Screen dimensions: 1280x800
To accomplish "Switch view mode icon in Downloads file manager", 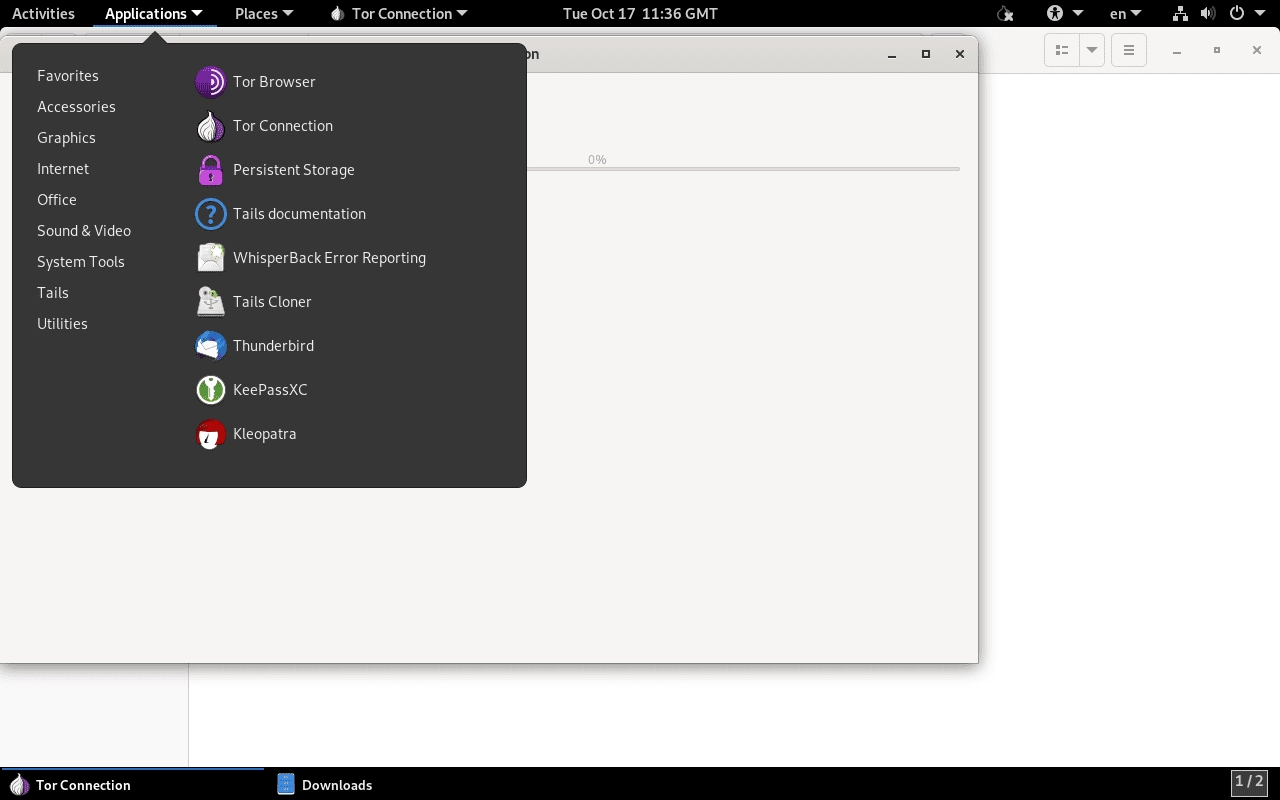I will click(x=1062, y=50).
